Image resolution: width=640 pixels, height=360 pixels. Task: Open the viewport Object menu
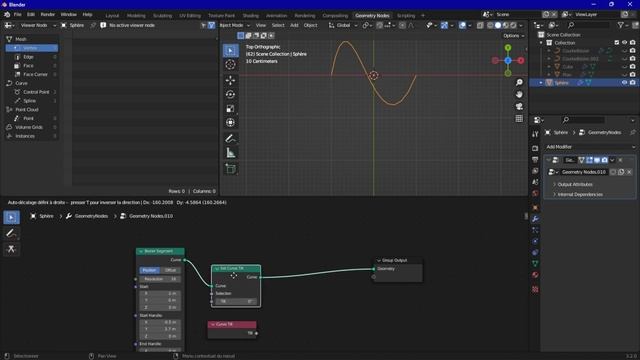(310, 25)
